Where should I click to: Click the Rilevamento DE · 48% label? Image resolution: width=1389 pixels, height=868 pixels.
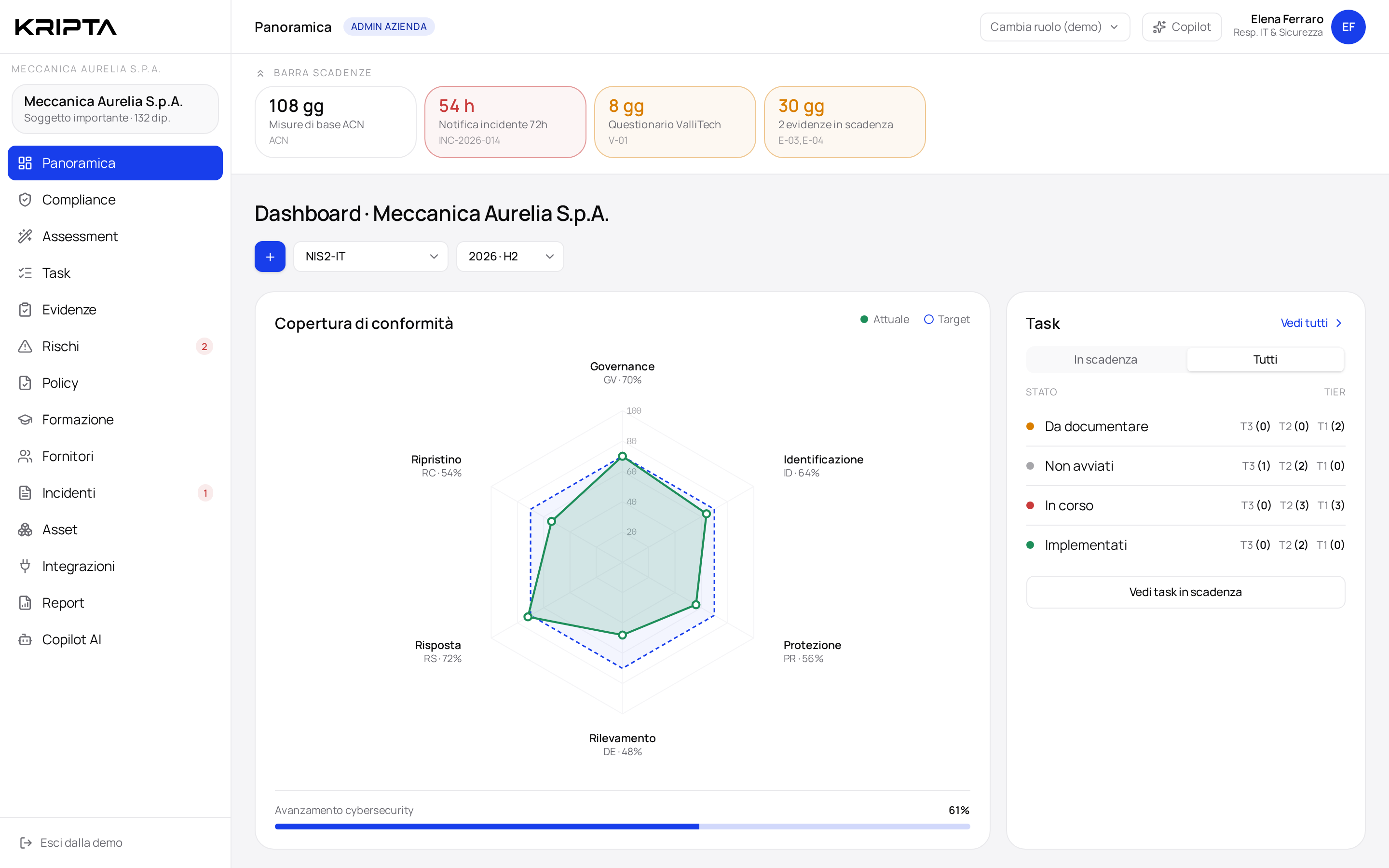[x=622, y=745]
